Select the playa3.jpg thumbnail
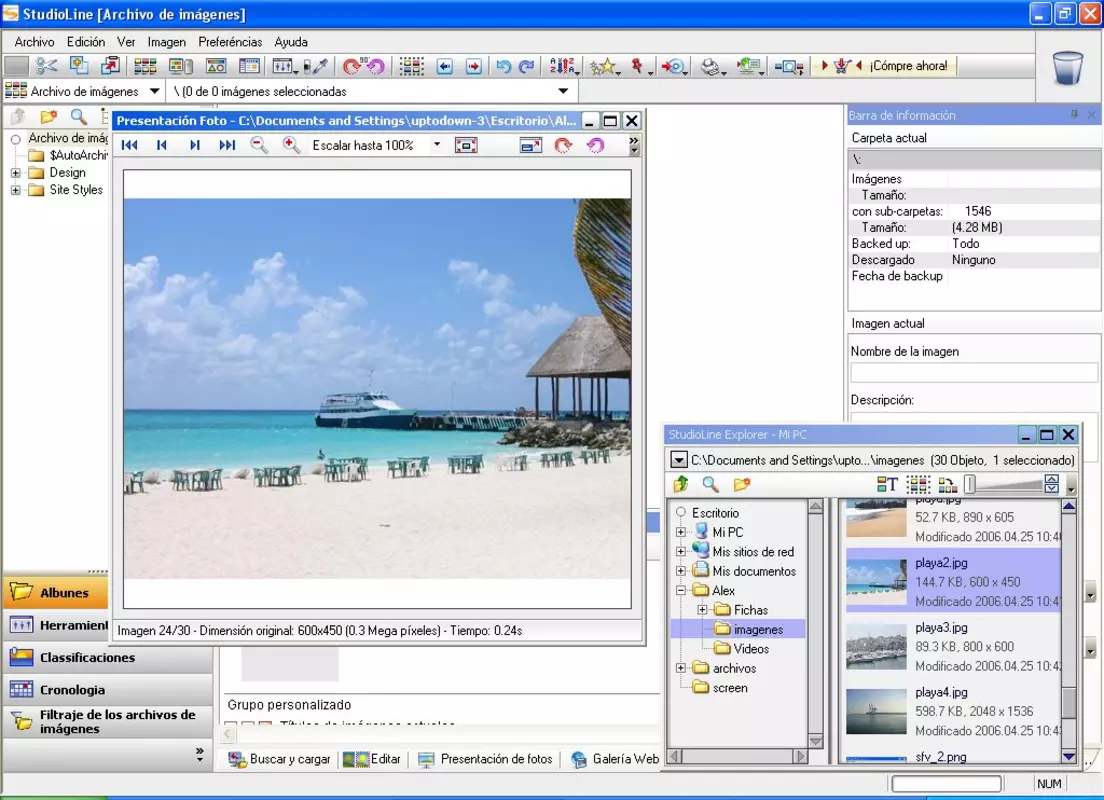Screen dimensions: 1104x800 (876, 646)
